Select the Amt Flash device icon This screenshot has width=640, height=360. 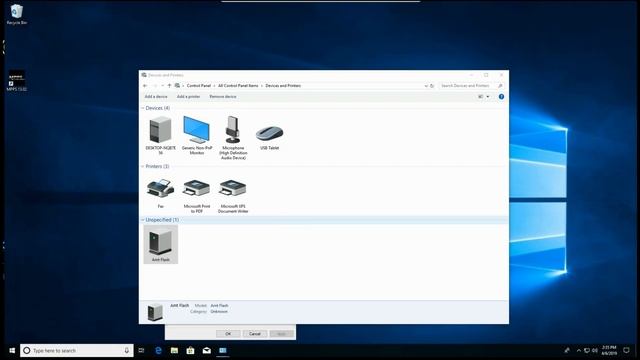[160, 244]
